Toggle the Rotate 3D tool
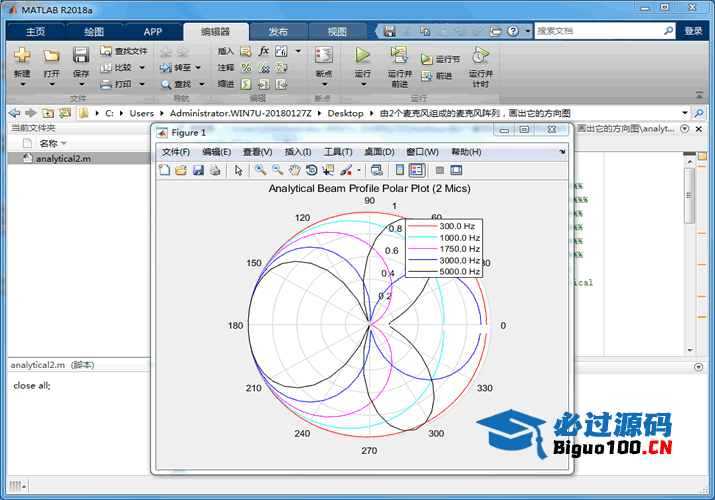 tap(311, 170)
